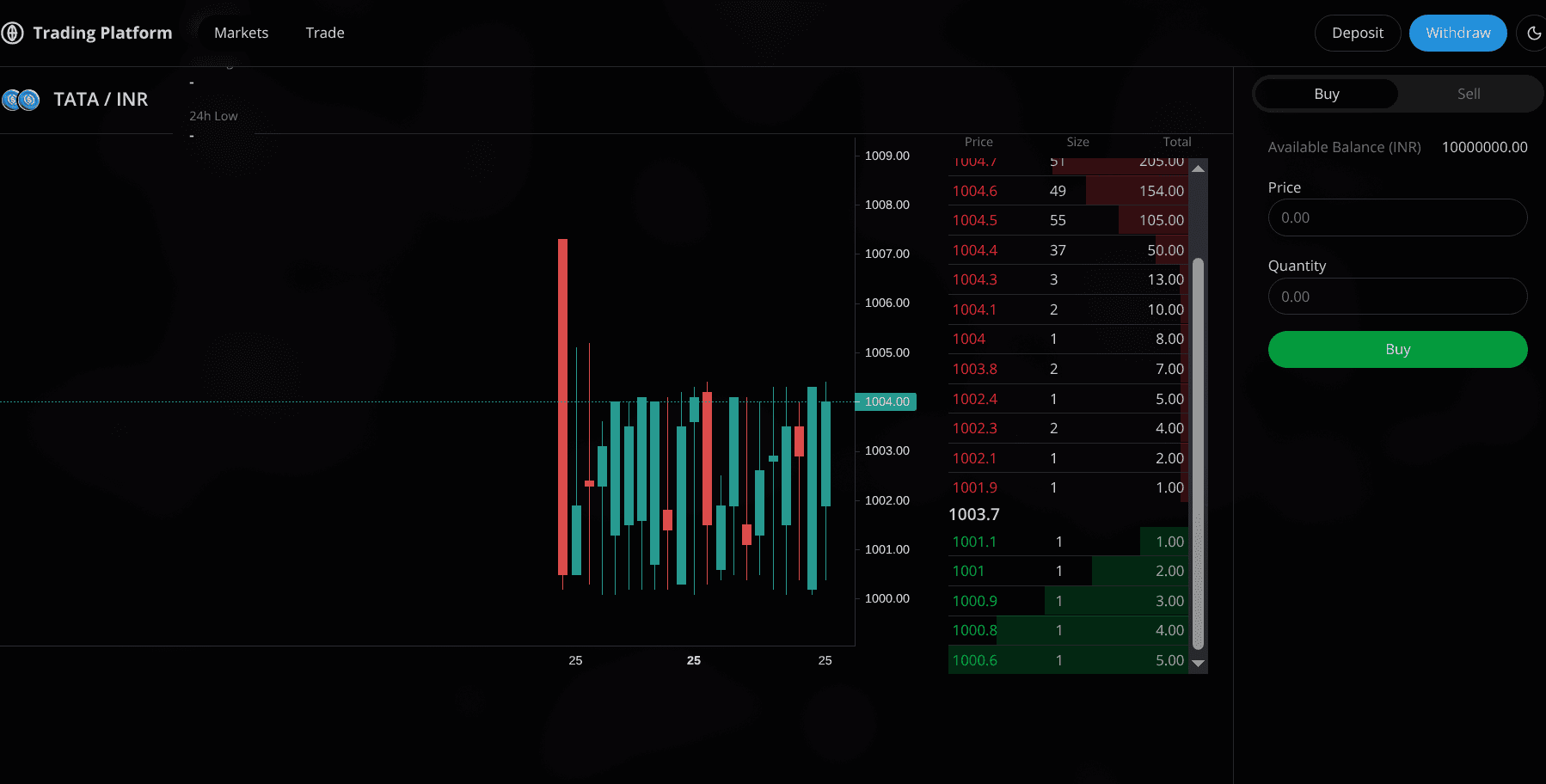Click order book scroll down arrow

pyautogui.click(x=1198, y=663)
